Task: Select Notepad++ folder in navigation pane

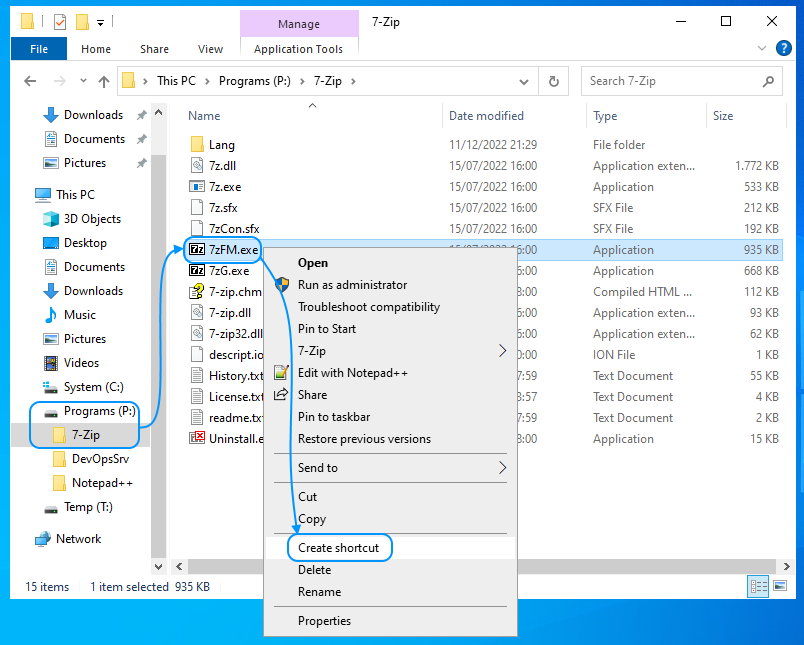Action: point(103,482)
